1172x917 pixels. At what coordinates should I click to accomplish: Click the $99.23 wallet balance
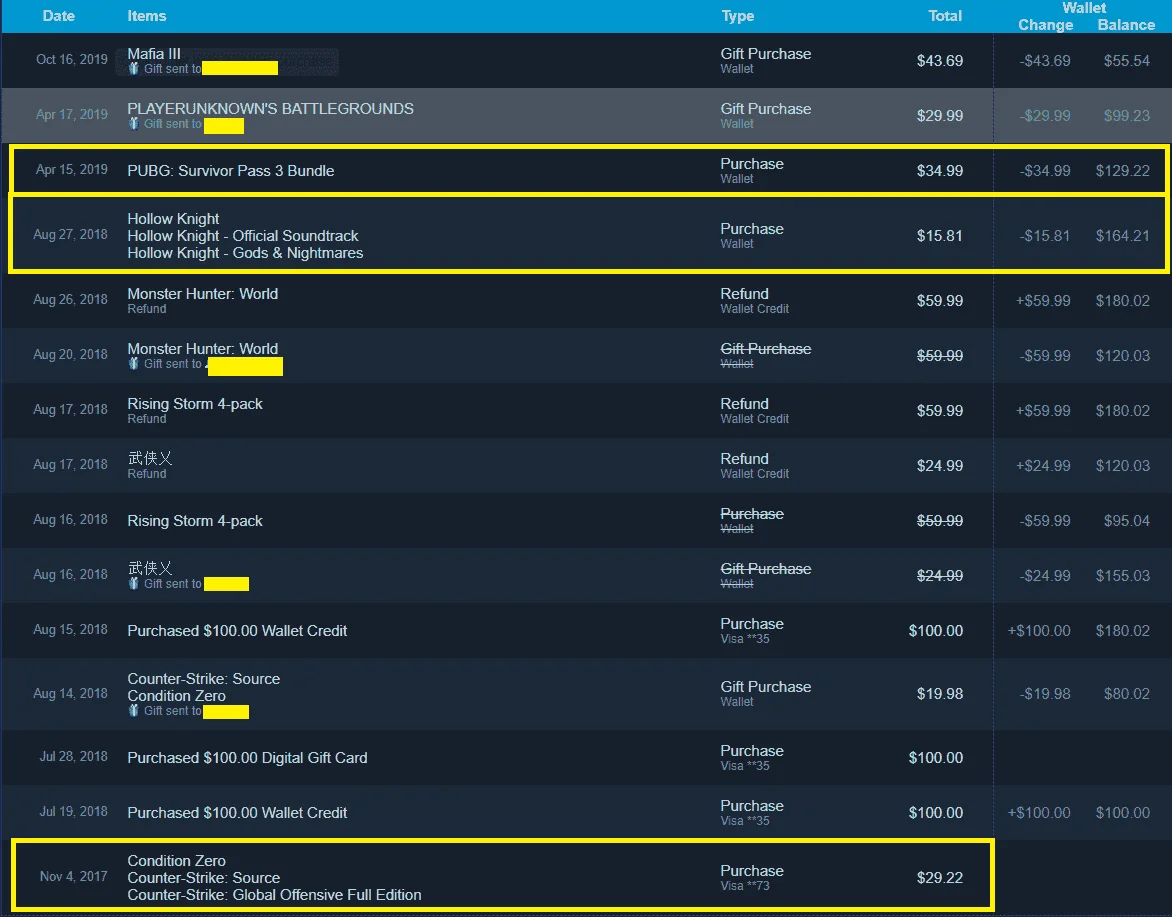pos(1126,116)
